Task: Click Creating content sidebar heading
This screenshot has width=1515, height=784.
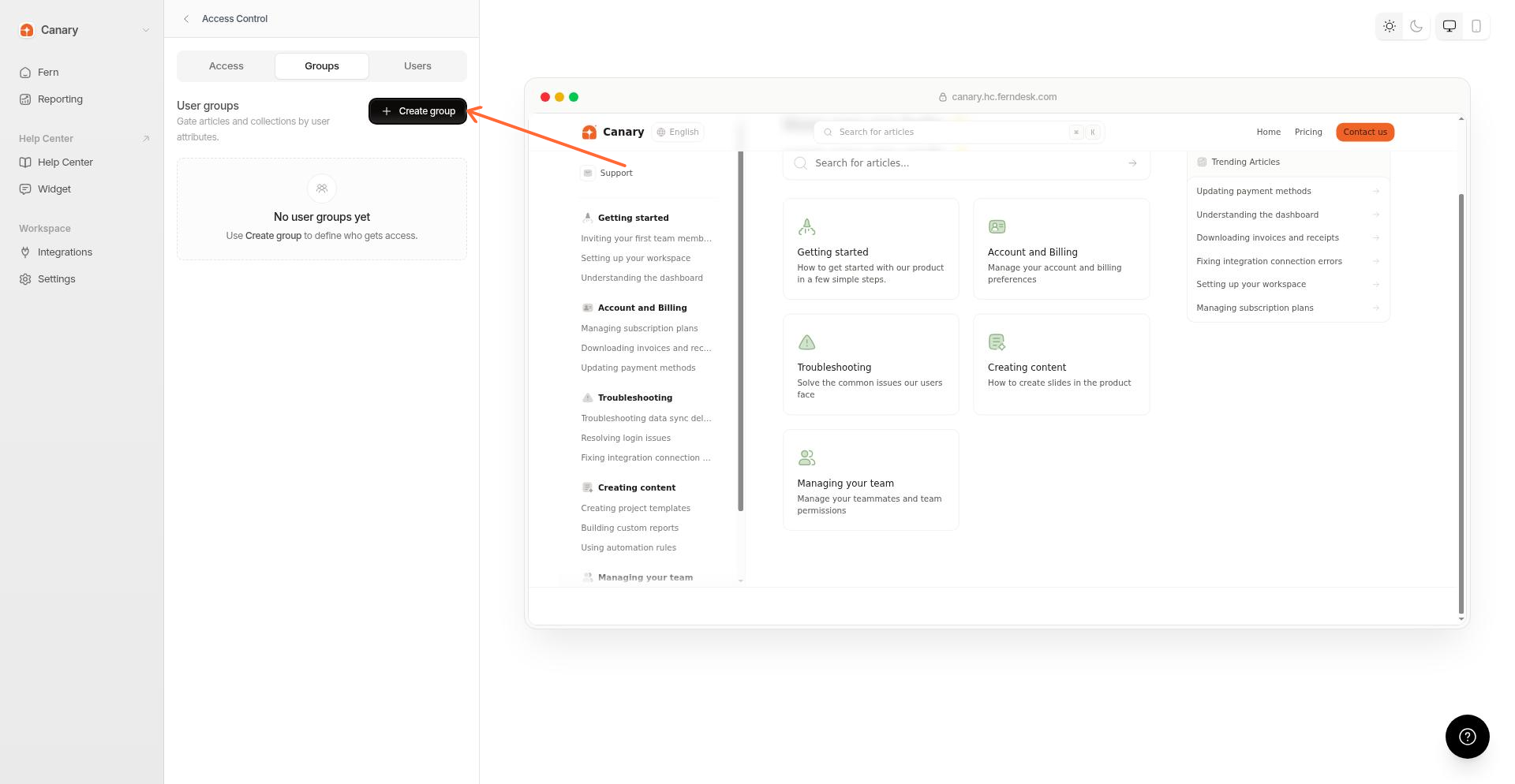Action: tap(637, 488)
